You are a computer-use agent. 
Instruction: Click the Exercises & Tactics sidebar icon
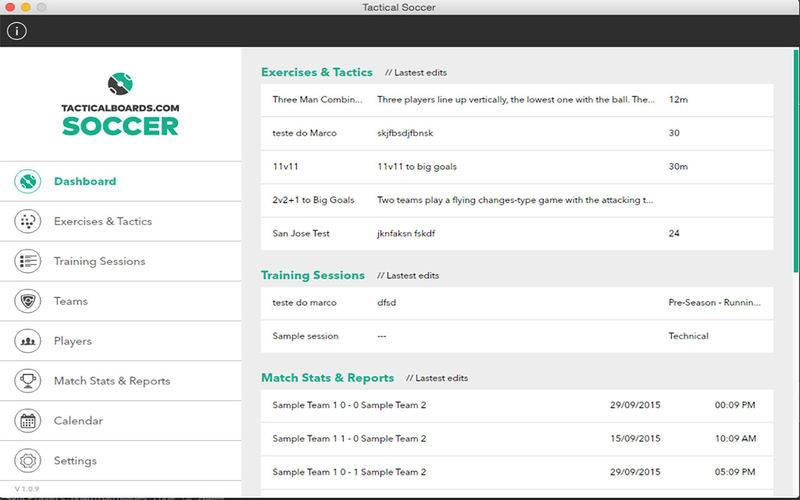tap(28, 222)
